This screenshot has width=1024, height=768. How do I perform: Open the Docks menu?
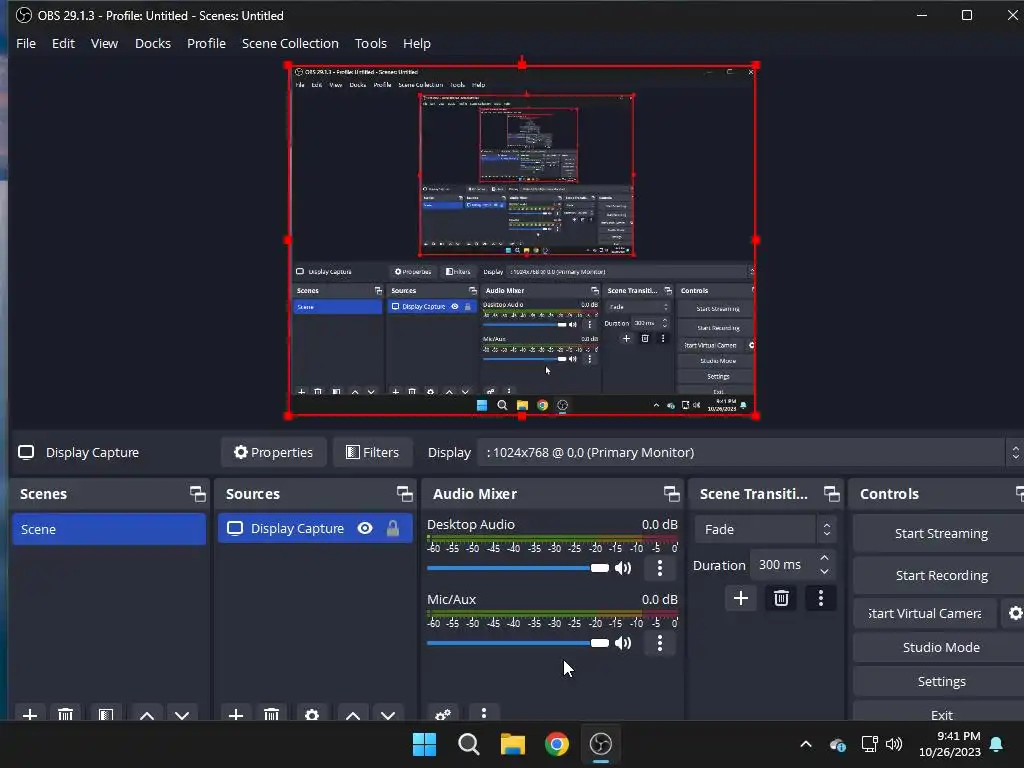[153, 43]
